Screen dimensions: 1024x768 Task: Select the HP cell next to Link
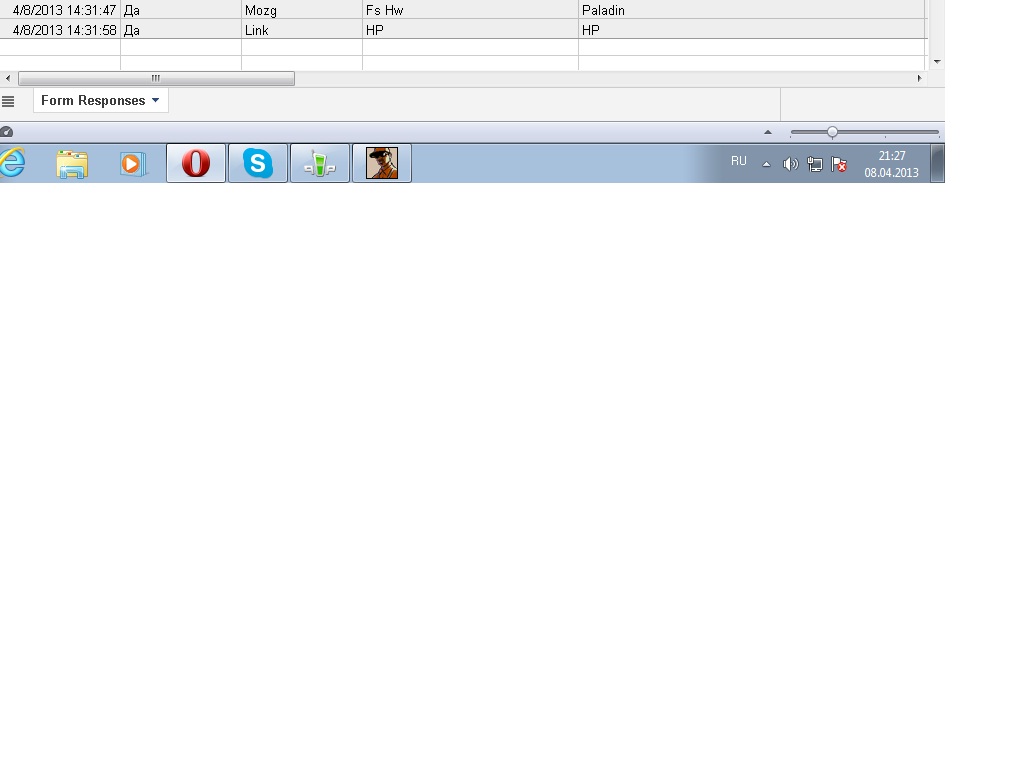coord(470,29)
